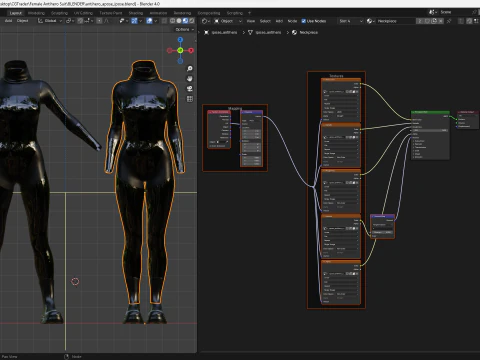480x360 pixels.
Task: Click the green Y axis gizmo ball
Action: point(180,50)
